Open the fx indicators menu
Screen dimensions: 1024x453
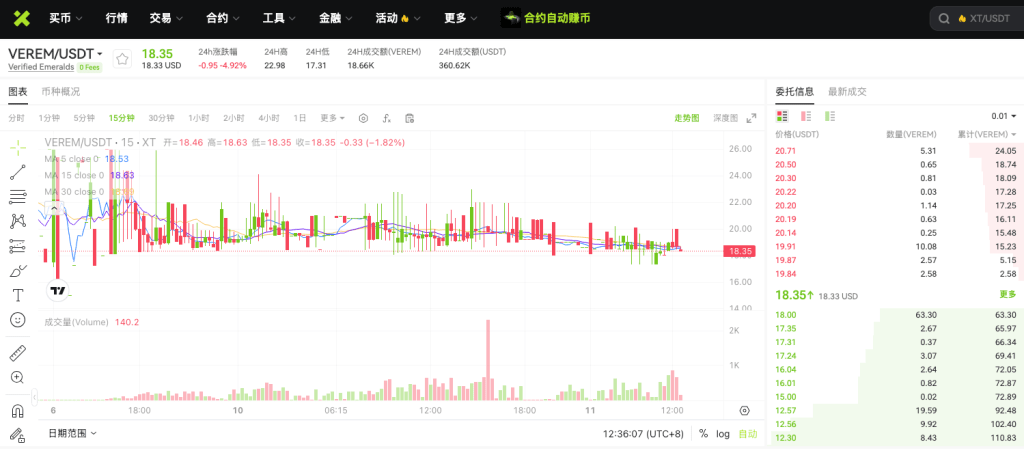click(387, 118)
